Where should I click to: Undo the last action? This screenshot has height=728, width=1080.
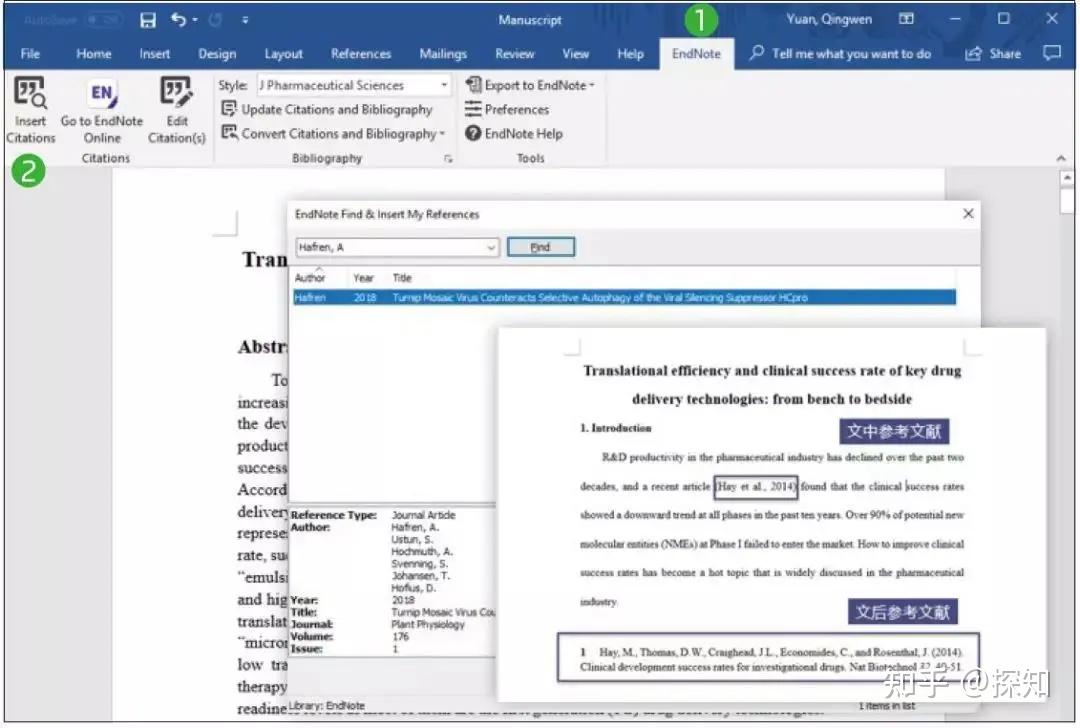[x=175, y=19]
